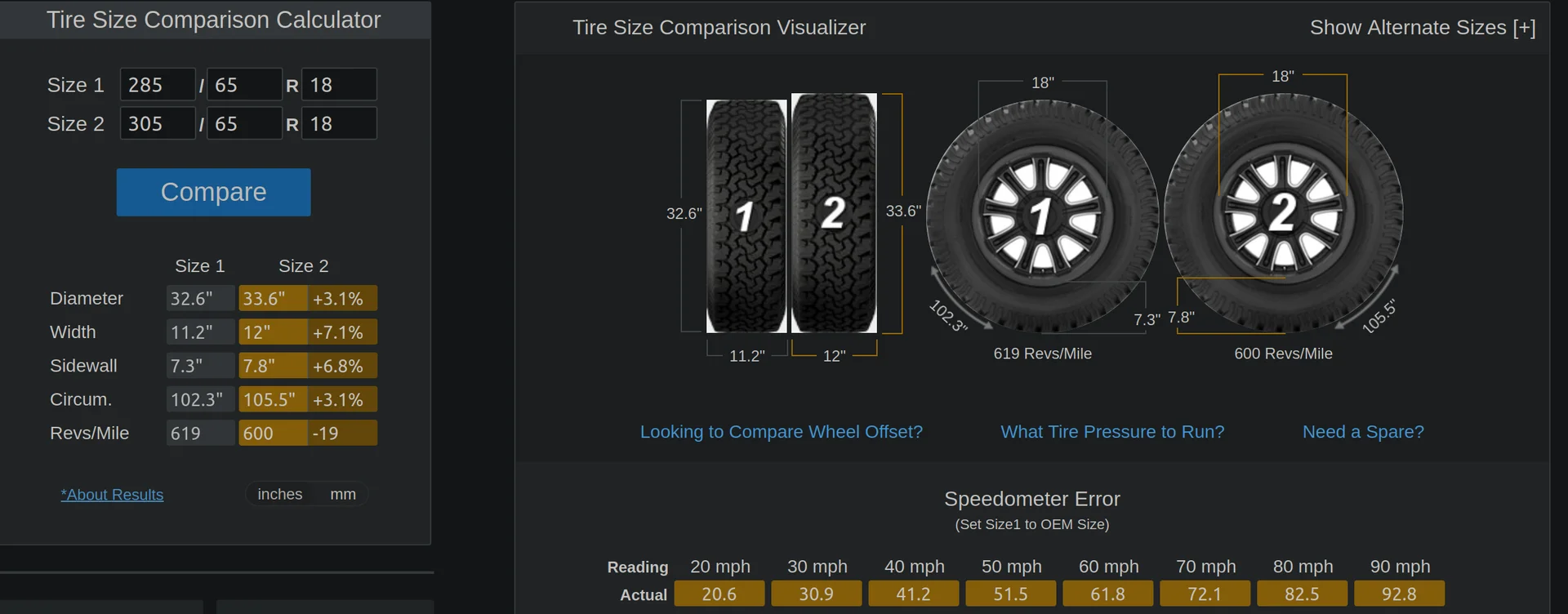The image size is (1568, 614).
Task: Click tire 1 tread front-view image
Action: (x=746, y=216)
